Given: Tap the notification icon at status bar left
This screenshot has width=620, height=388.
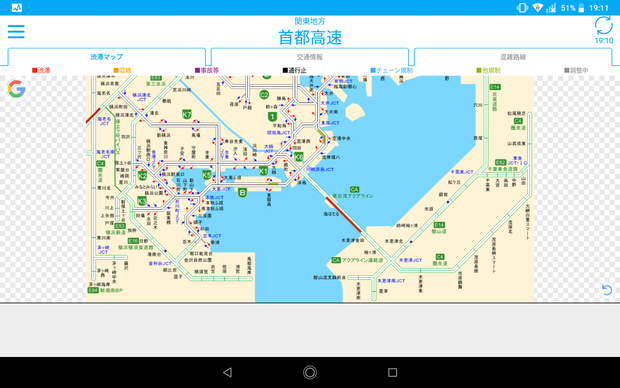Looking at the screenshot, I should pyautogui.click(x=17, y=8).
